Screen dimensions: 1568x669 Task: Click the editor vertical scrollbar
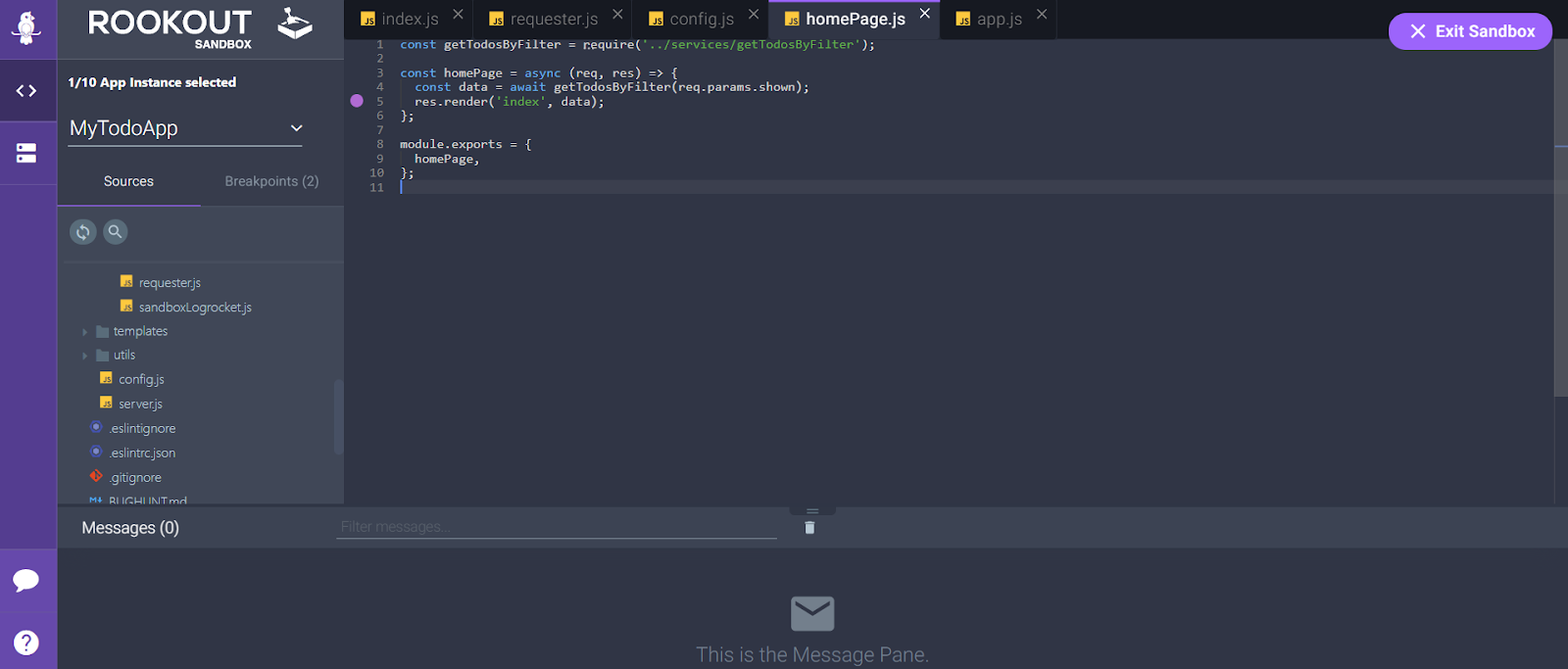[1561, 215]
